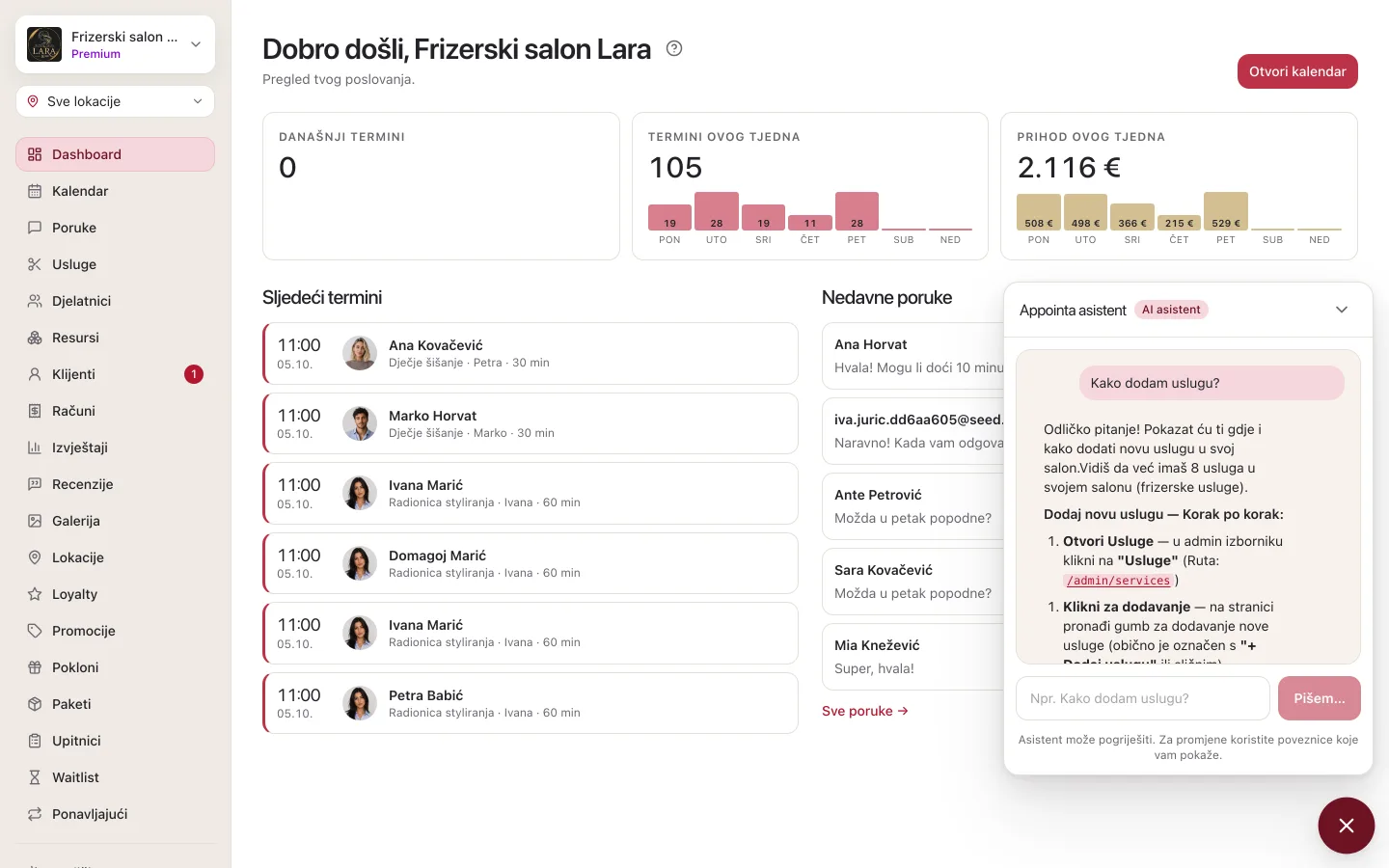Click the Loyalty star icon
Viewport: 1389px width, 868px height.
[x=35, y=594]
